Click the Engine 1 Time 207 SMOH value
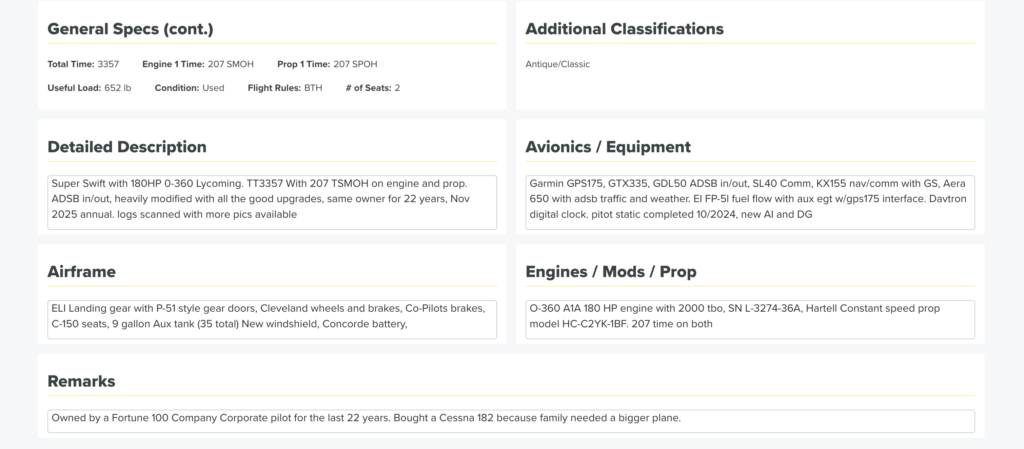The width and height of the screenshot is (1024, 449). tap(230, 65)
